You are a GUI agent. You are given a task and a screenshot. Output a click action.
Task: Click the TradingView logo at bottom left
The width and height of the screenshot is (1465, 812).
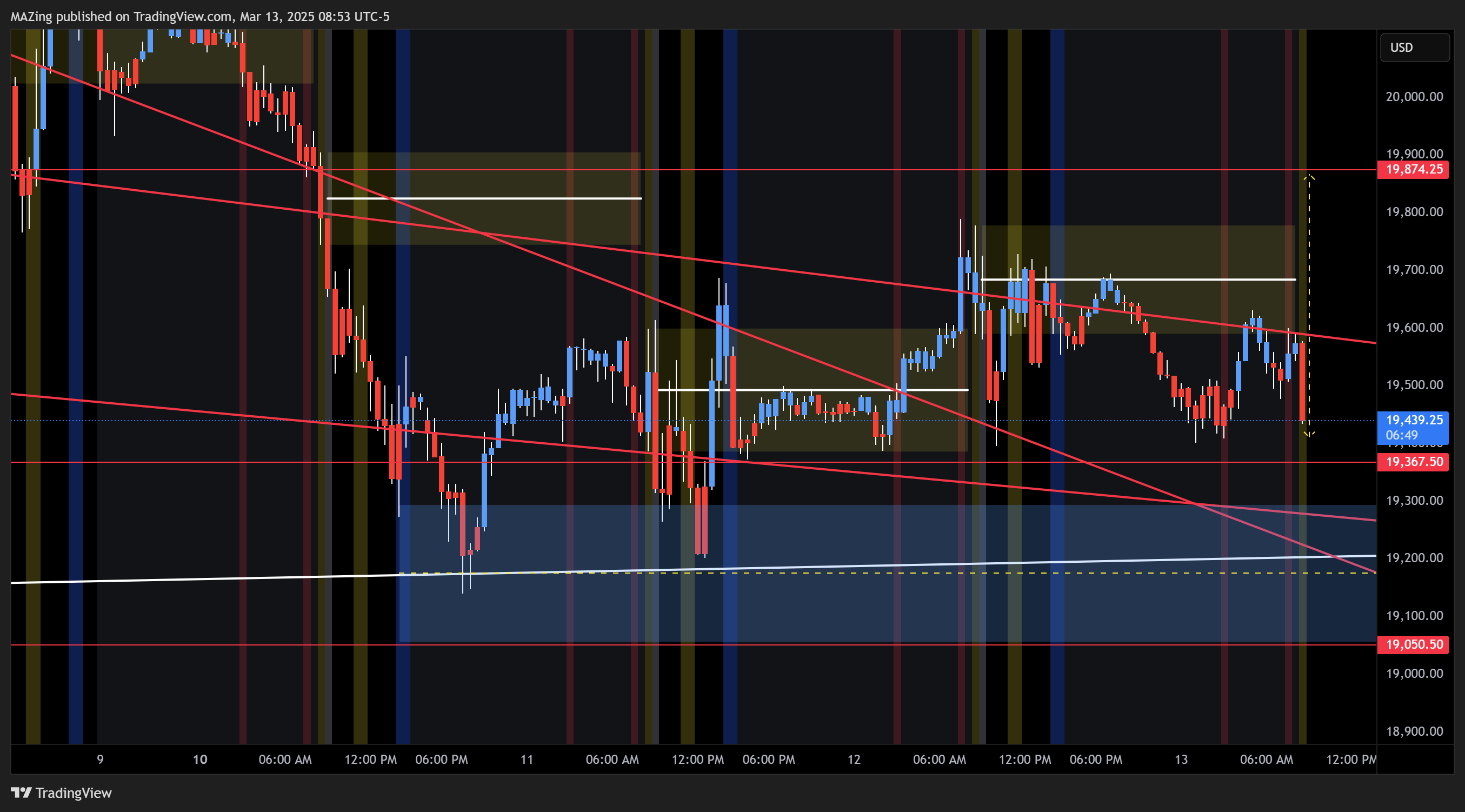pos(62,793)
